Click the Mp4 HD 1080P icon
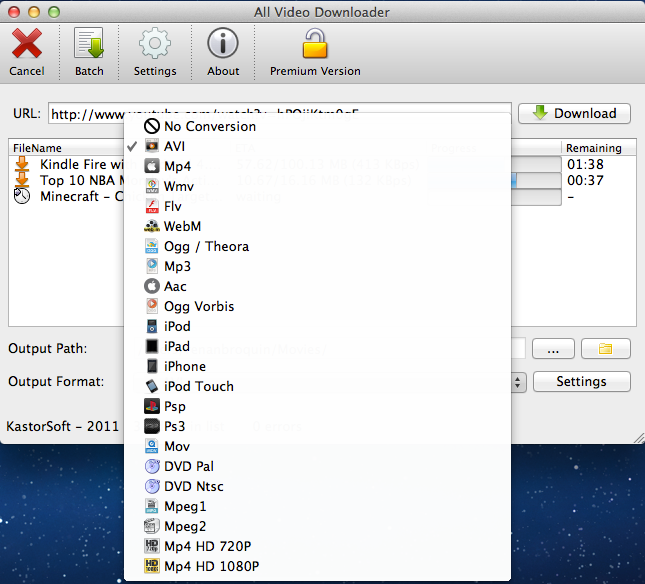Screen dimensions: 645x584 click(x=152, y=566)
